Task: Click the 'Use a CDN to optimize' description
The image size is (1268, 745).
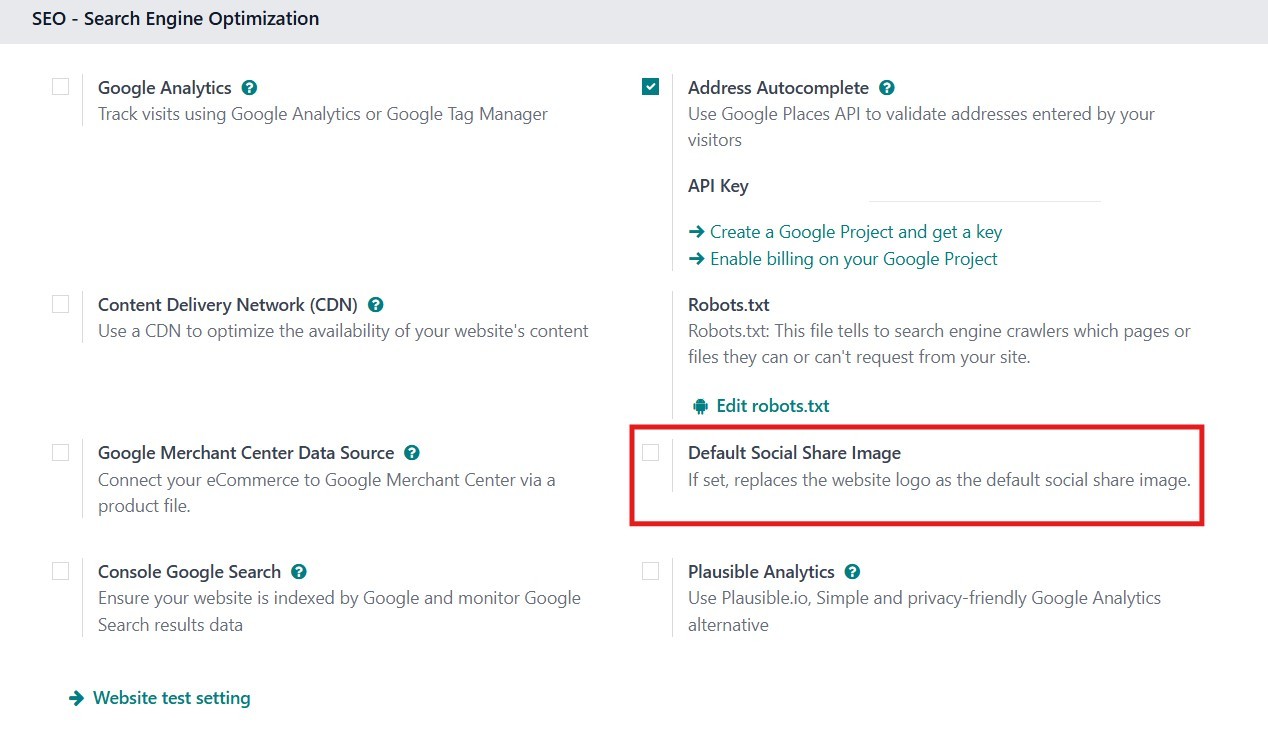Action: [343, 331]
